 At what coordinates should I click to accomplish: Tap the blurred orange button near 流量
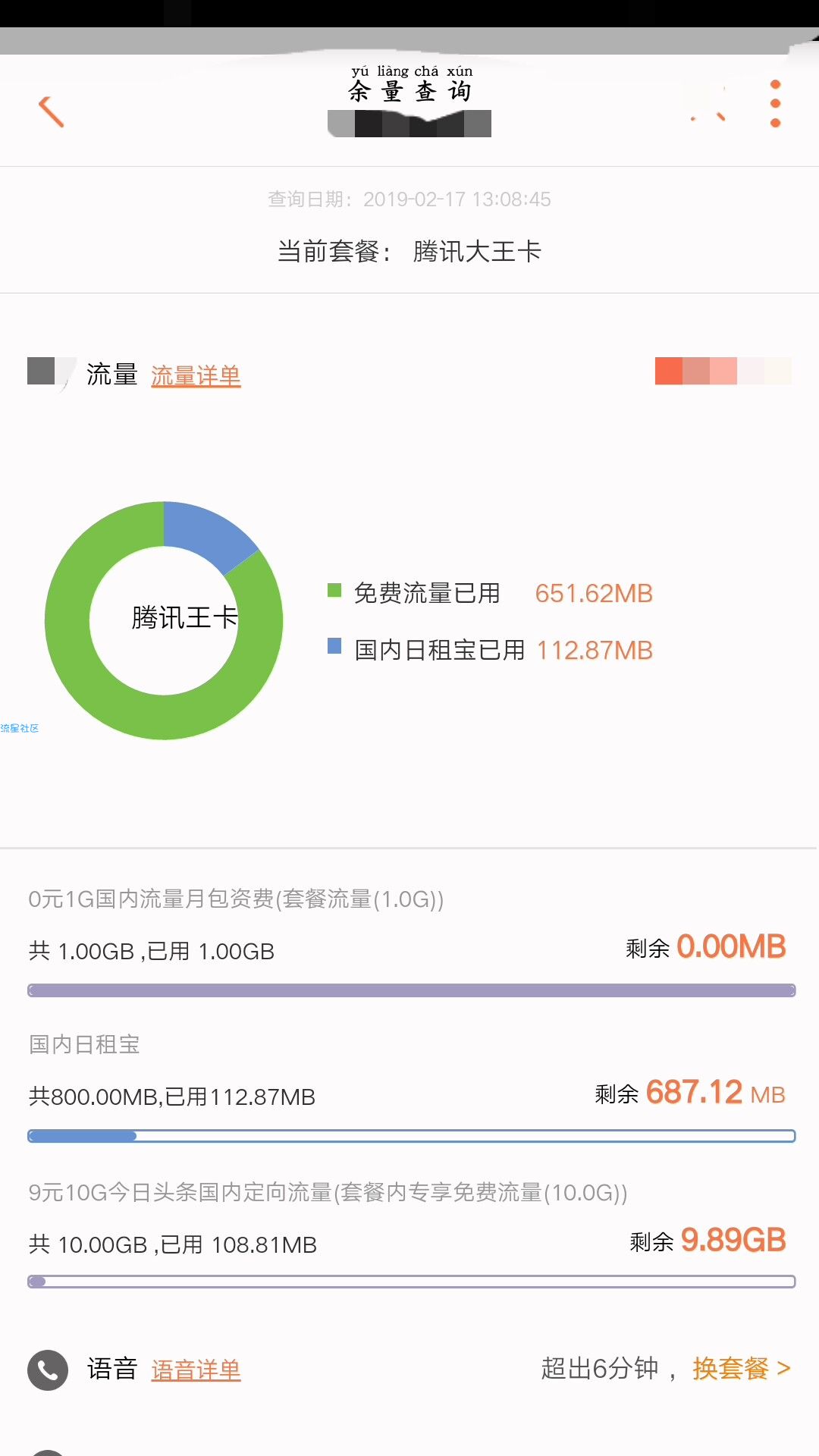[723, 371]
